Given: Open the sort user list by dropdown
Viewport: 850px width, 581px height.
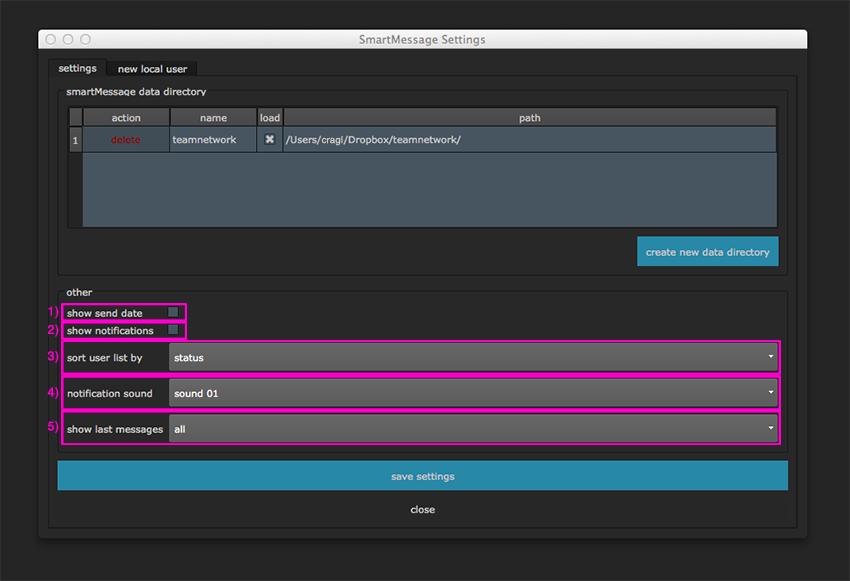Looking at the screenshot, I should (472, 357).
